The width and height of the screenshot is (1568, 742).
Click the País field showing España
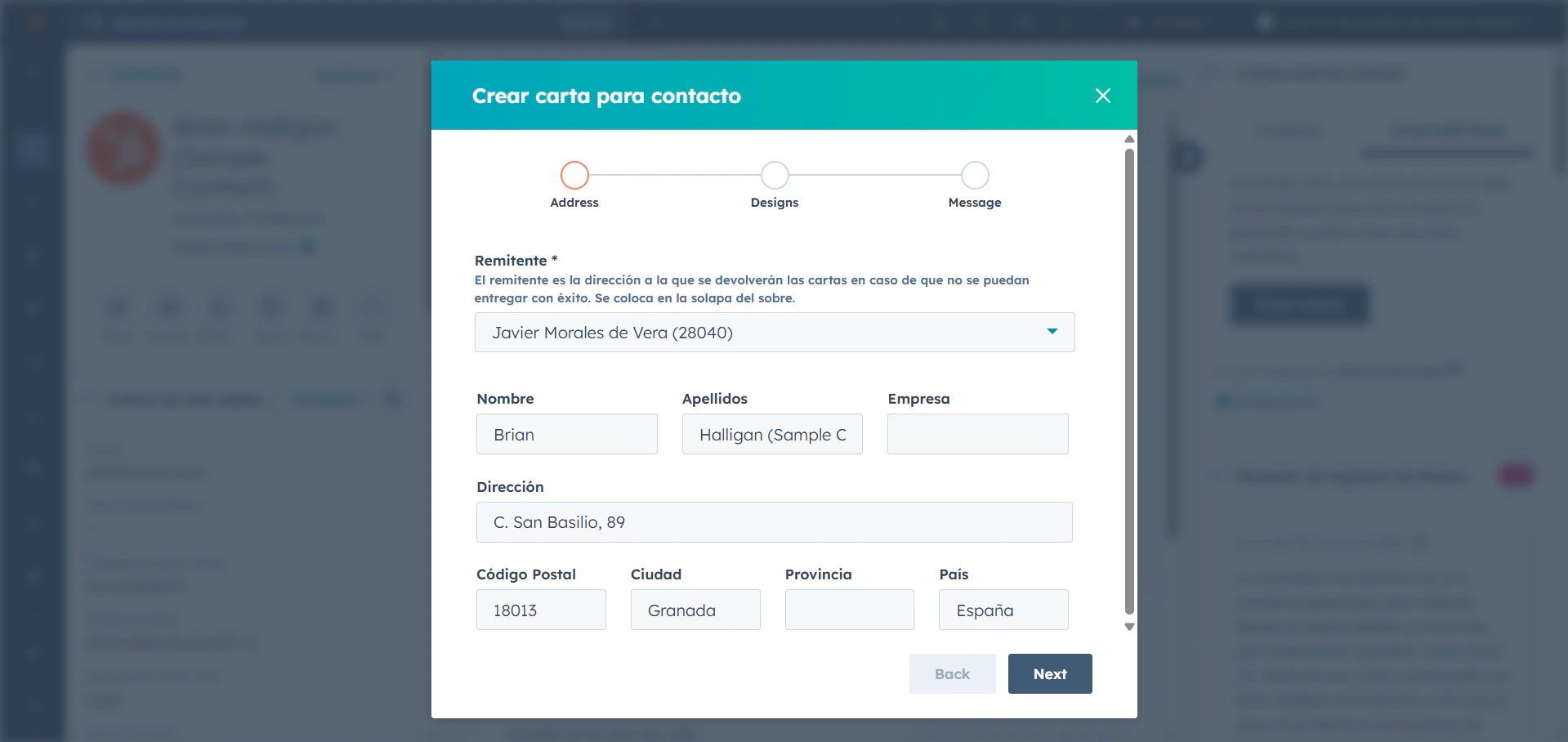click(x=1003, y=610)
